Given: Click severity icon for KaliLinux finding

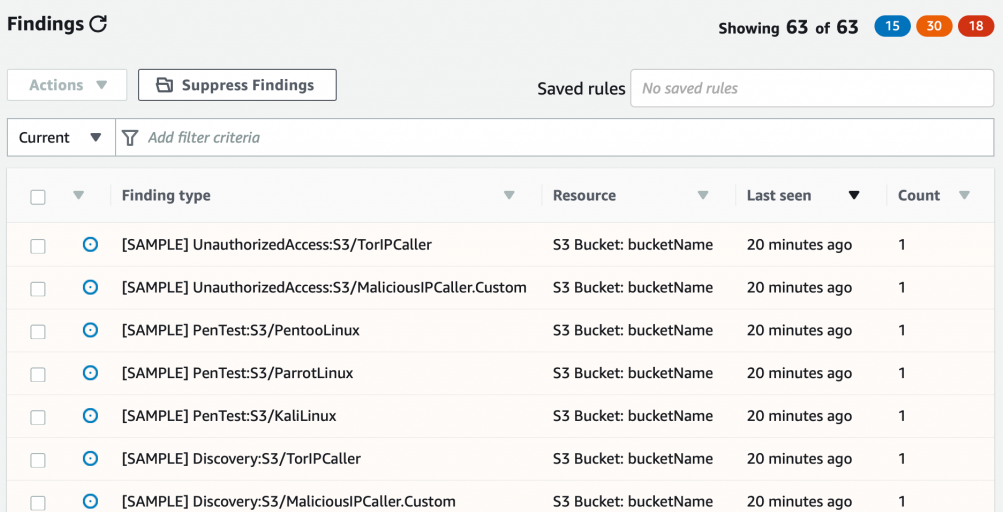Looking at the screenshot, I should point(90,416).
